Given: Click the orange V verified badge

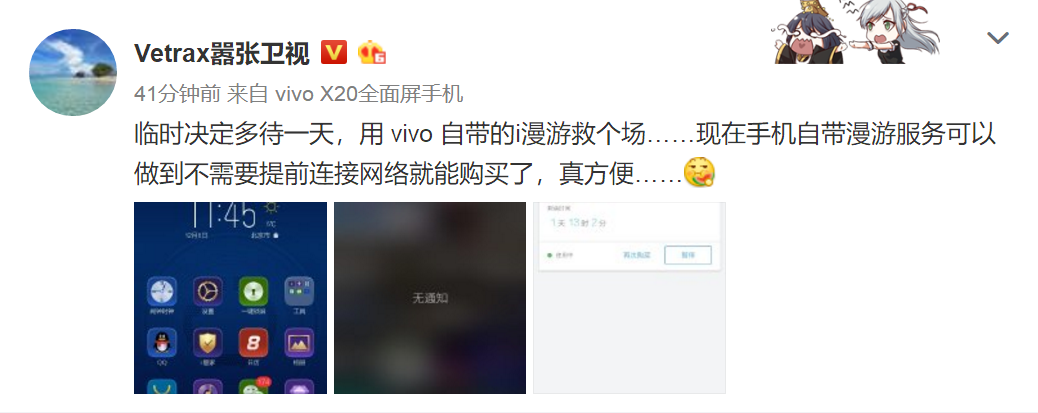Looking at the screenshot, I should pyautogui.click(x=334, y=52).
